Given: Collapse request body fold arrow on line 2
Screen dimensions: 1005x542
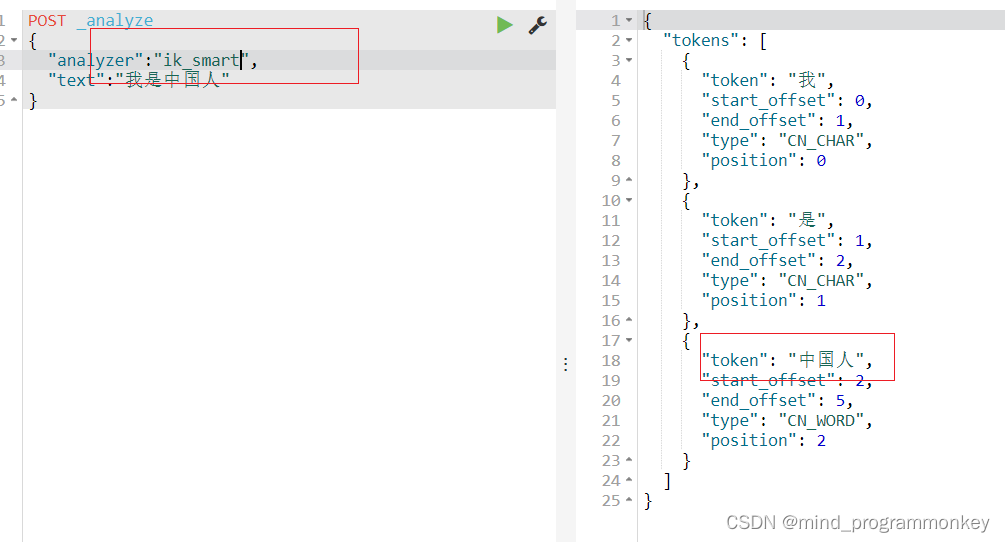Looking at the screenshot, I should pos(14,40).
